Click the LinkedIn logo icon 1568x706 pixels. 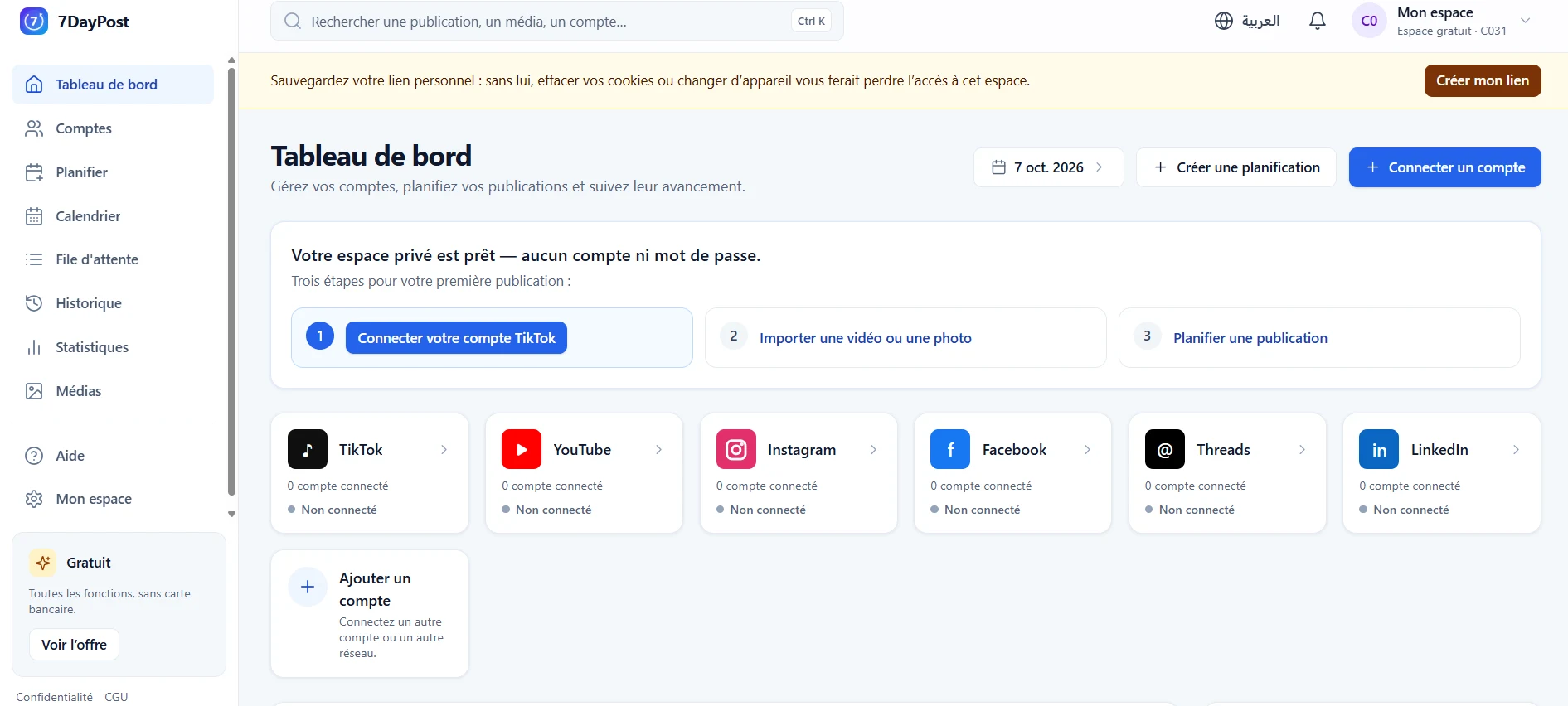click(1379, 449)
